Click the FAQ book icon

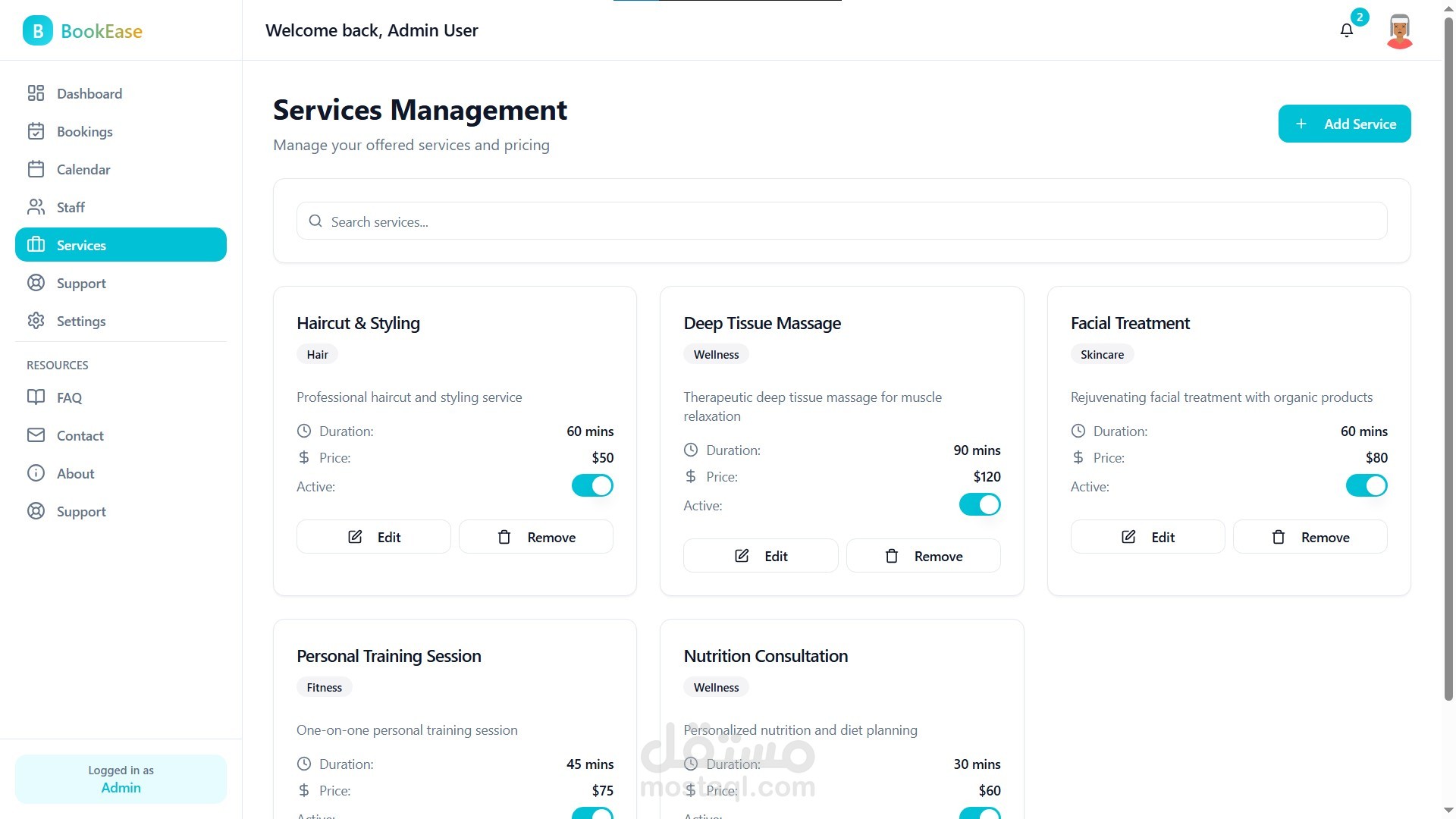click(36, 397)
